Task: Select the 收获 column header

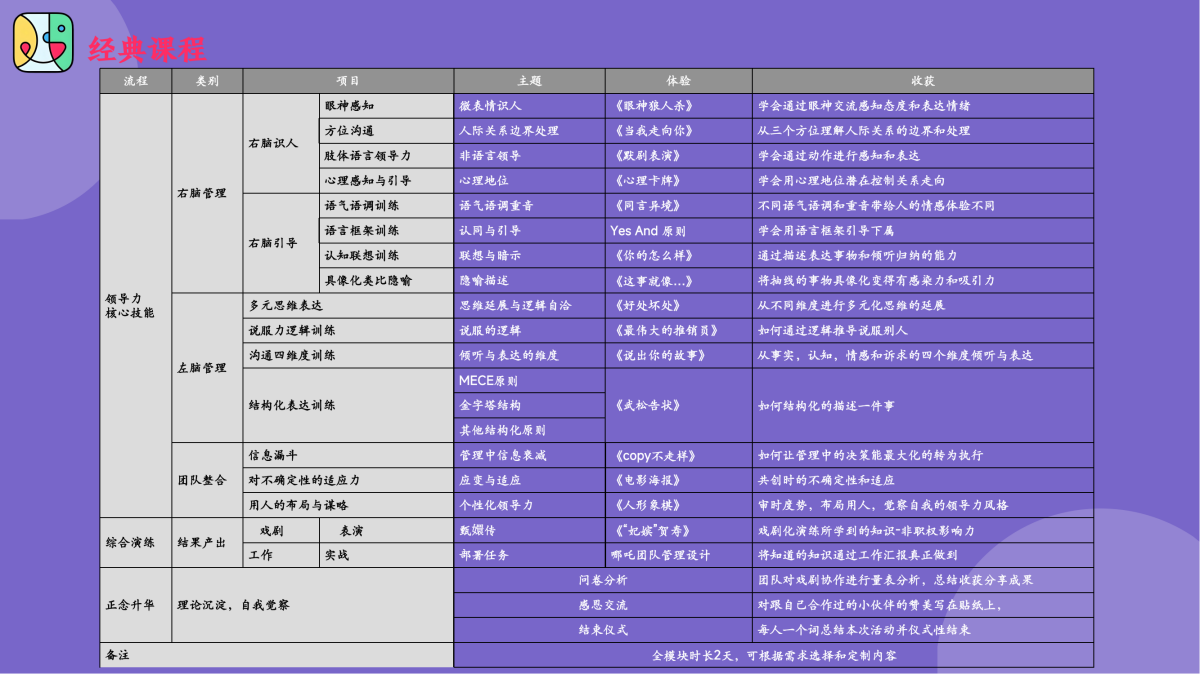Action: click(922, 80)
